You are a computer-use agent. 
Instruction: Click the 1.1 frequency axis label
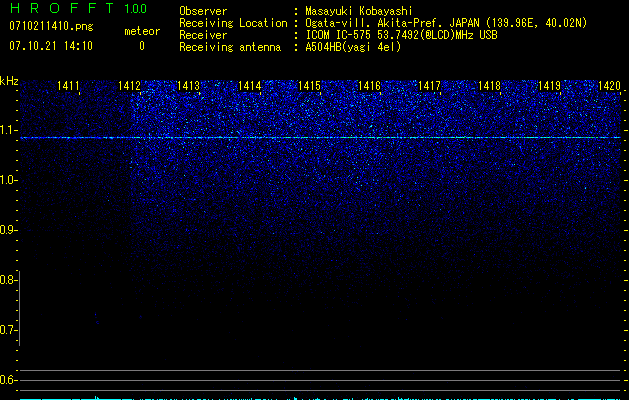click(x=7, y=130)
